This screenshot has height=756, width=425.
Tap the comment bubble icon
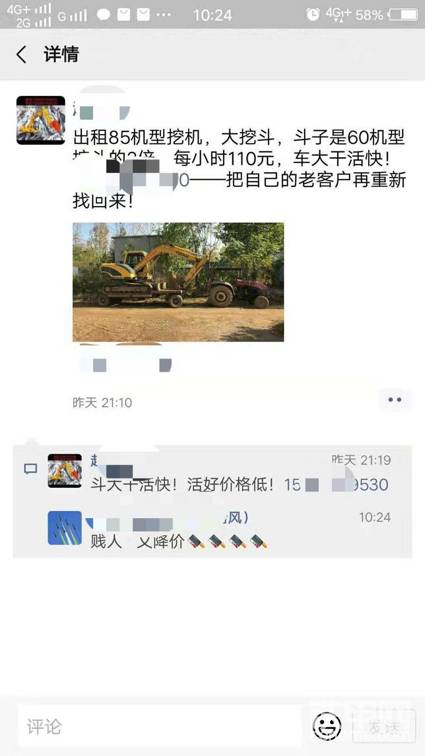coord(30,468)
